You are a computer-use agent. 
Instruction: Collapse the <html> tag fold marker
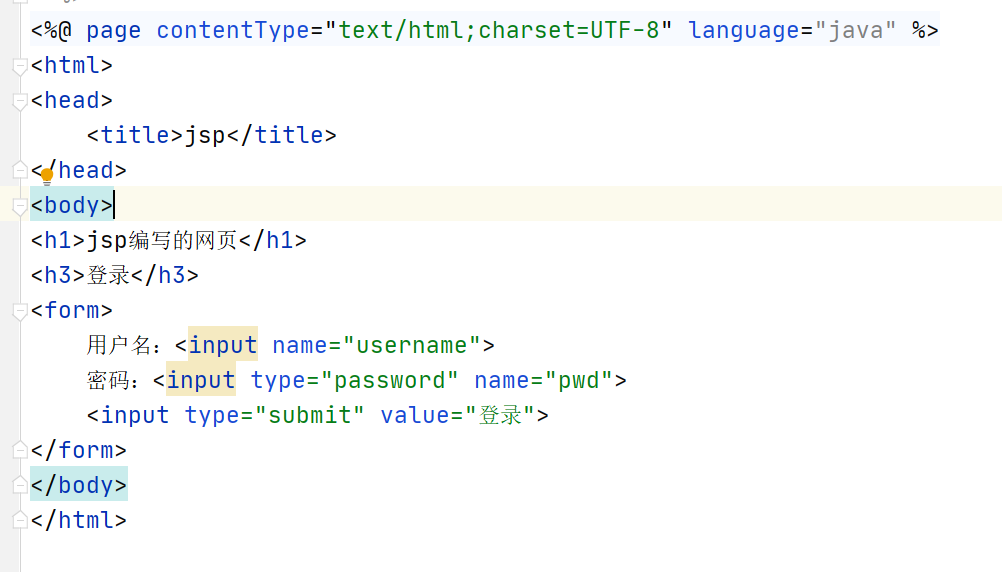click(x=20, y=66)
